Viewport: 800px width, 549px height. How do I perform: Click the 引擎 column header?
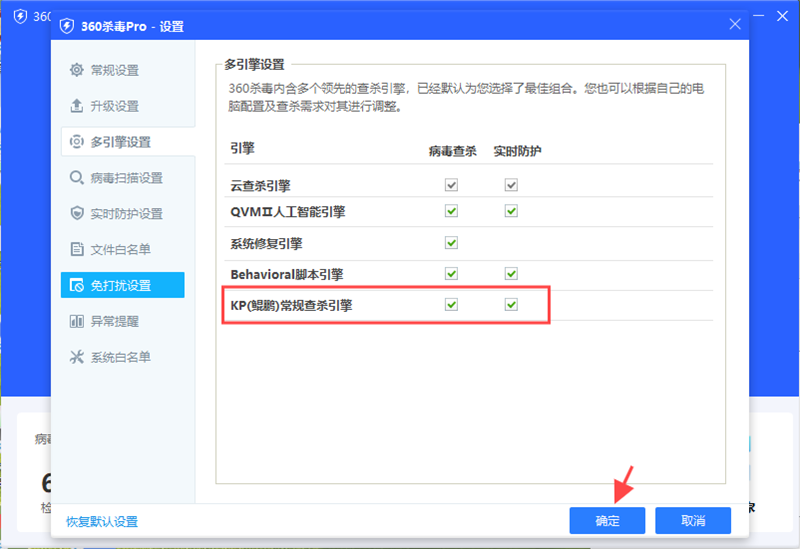tap(242, 148)
